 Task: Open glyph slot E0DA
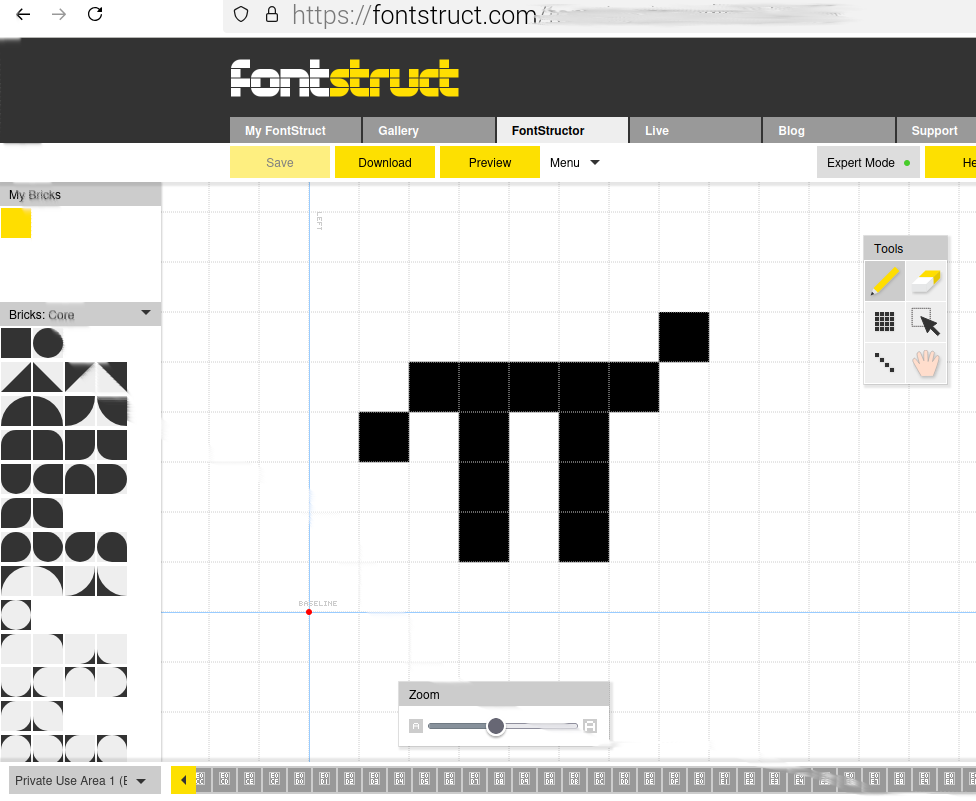(x=550, y=779)
